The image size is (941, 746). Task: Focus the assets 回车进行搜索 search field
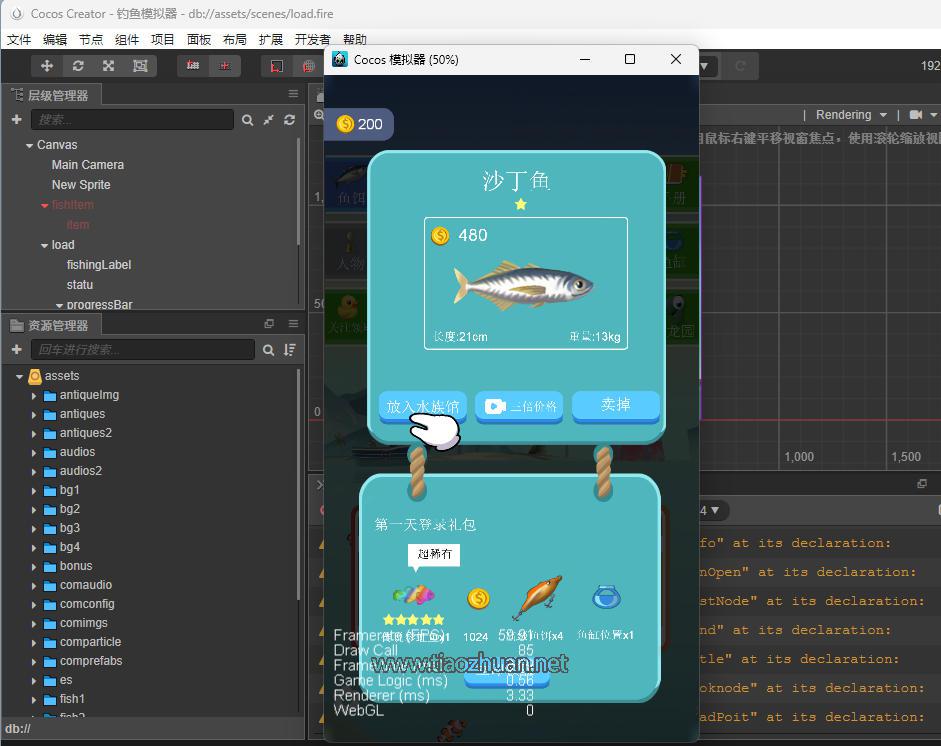[143, 350]
